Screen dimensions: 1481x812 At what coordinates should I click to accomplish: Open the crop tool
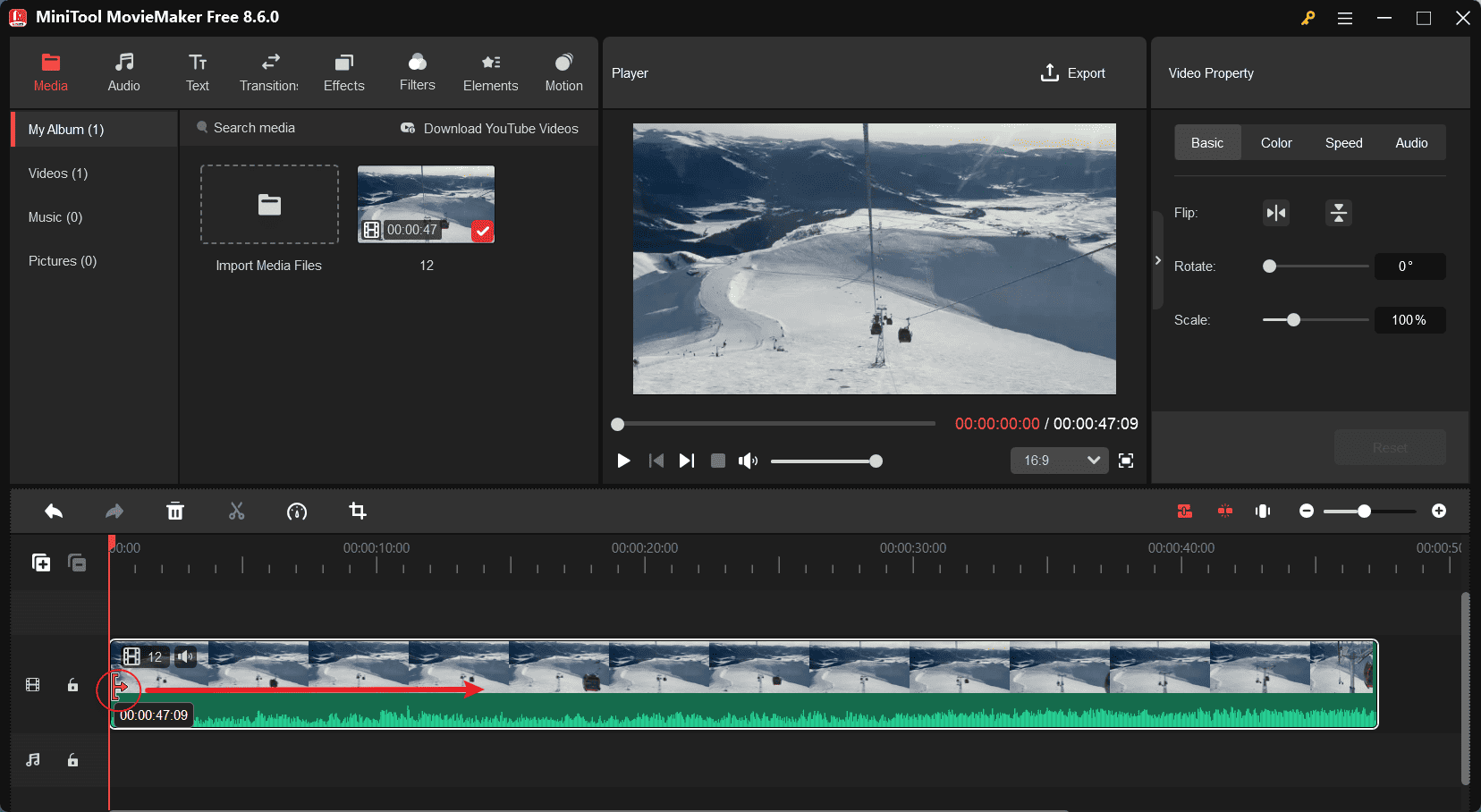point(358,512)
